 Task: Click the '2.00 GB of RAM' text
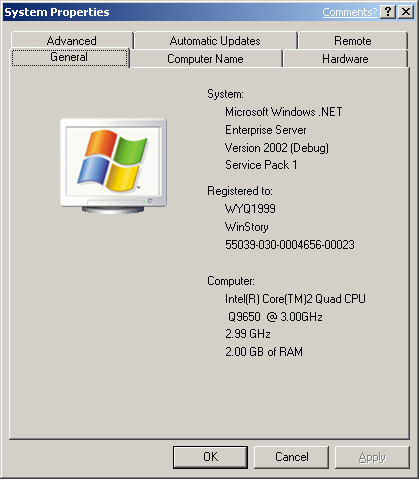[264, 352]
